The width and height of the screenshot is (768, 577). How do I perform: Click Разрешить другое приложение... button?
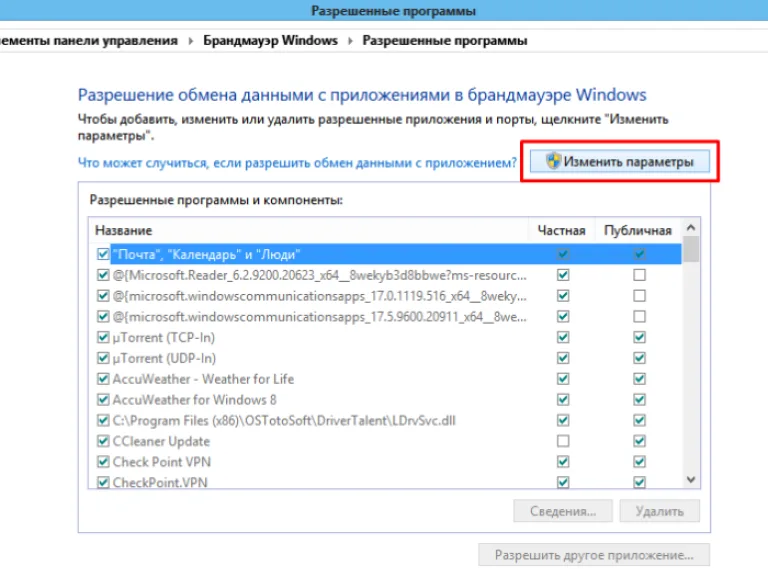594,555
